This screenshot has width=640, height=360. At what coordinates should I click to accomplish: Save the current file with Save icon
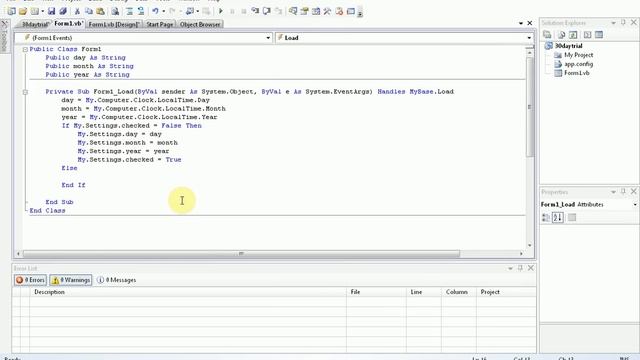point(51,11)
